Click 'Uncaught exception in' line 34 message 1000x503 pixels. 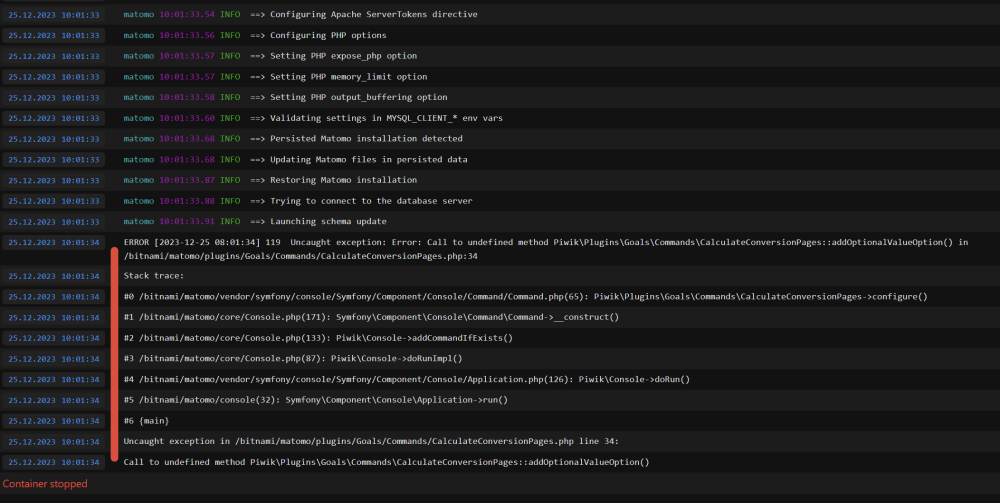coord(371,441)
